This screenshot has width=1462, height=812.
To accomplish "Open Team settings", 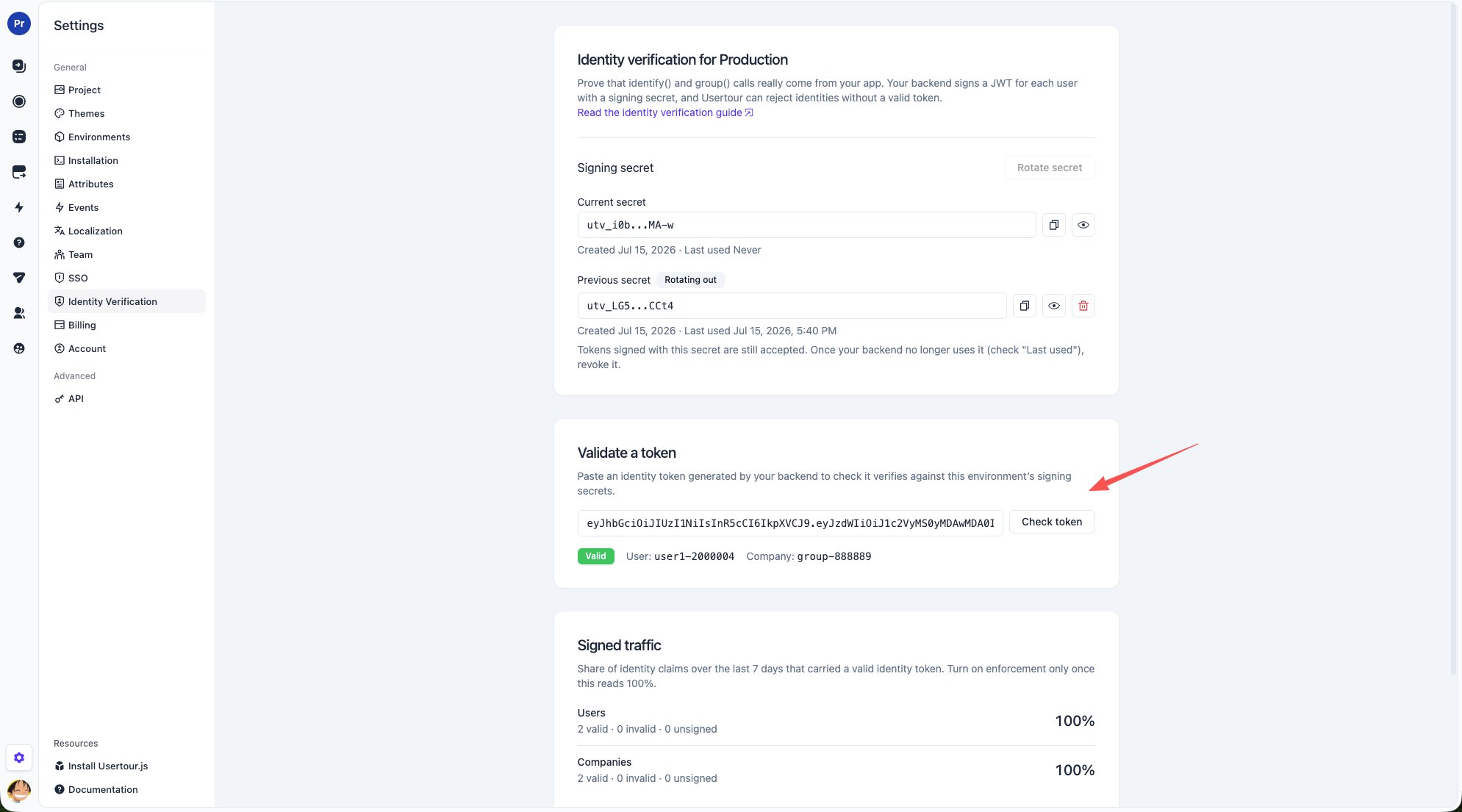I will click(x=126, y=254).
